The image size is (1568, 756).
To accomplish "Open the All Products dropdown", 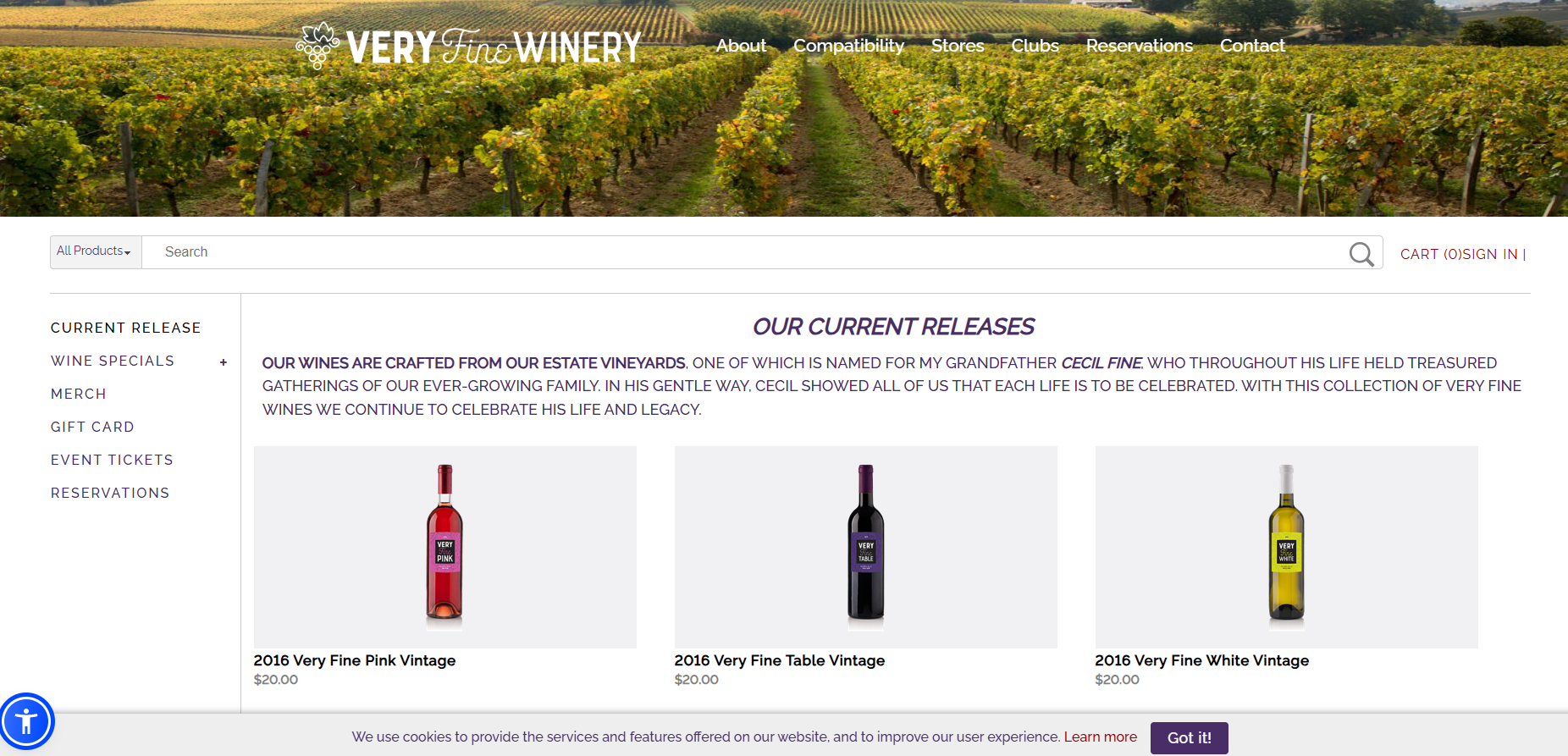I will coord(95,251).
